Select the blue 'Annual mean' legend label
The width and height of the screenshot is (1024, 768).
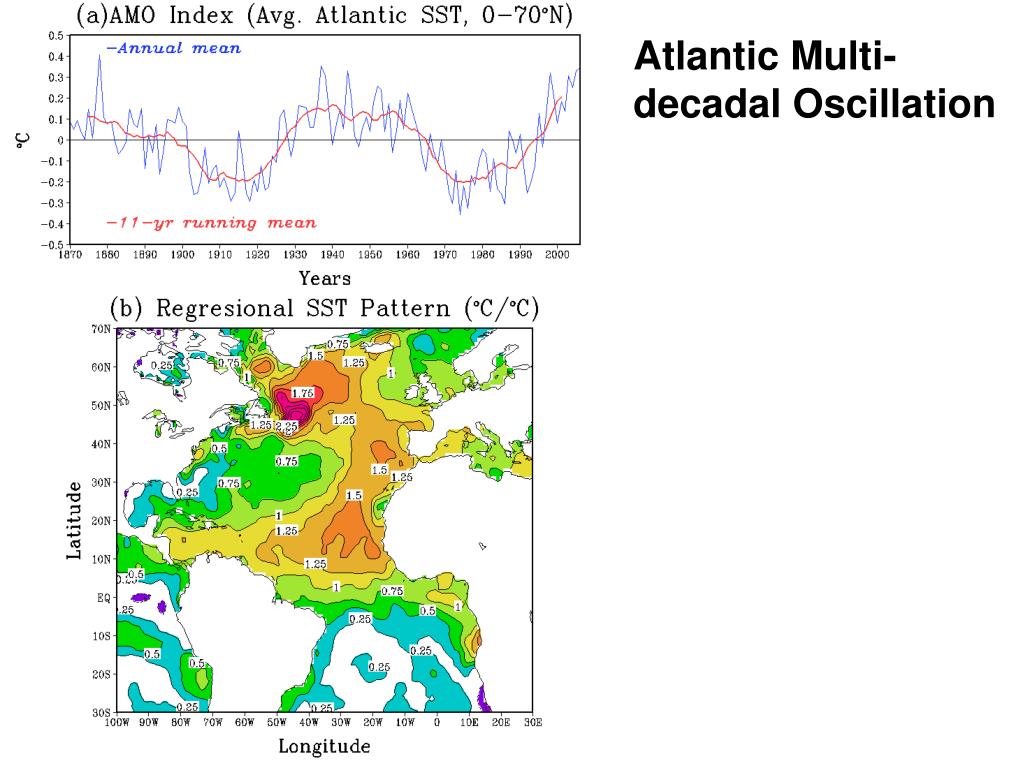tap(174, 48)
